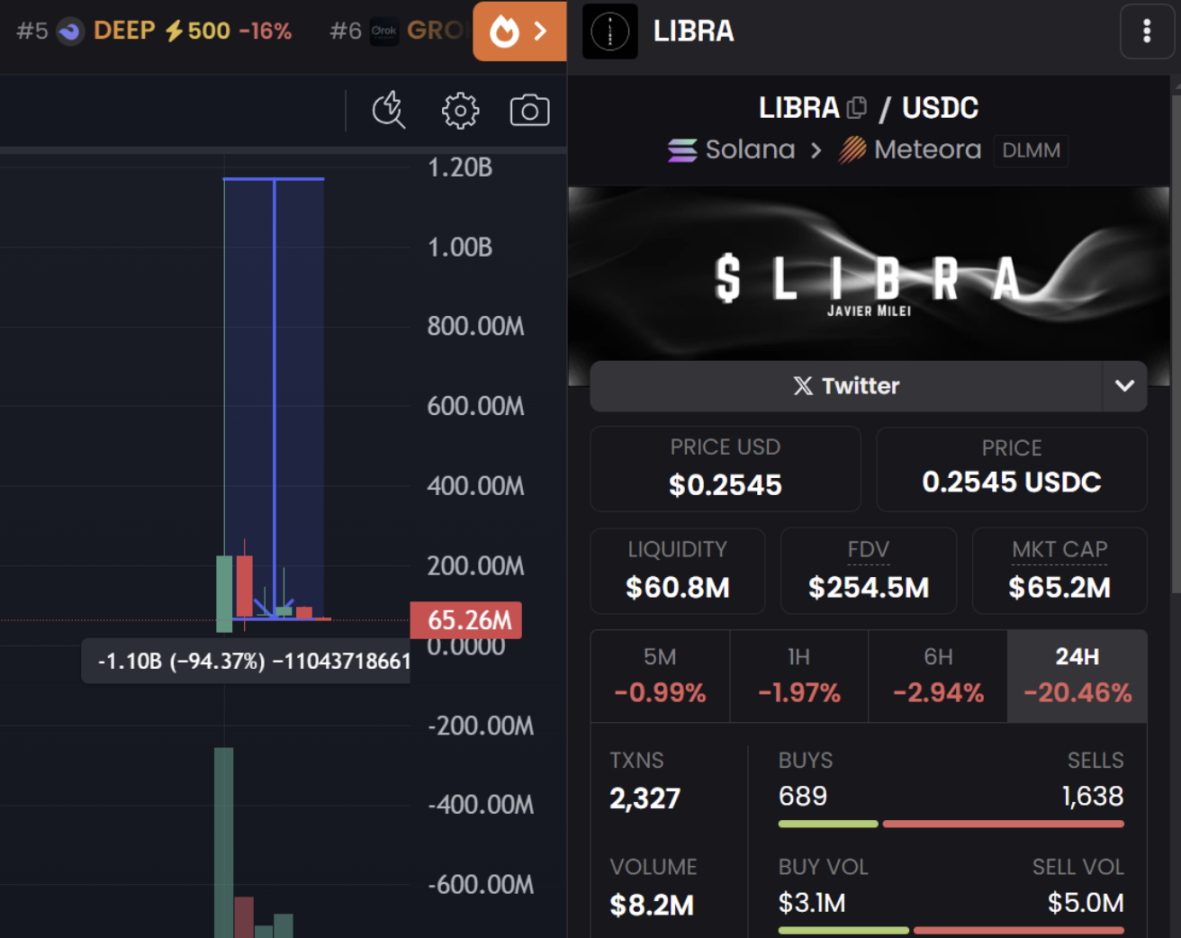The height and width of the screenshot is (938, 1181).
Task: Select the 6H timeframe tab
Action: point(938,676)
